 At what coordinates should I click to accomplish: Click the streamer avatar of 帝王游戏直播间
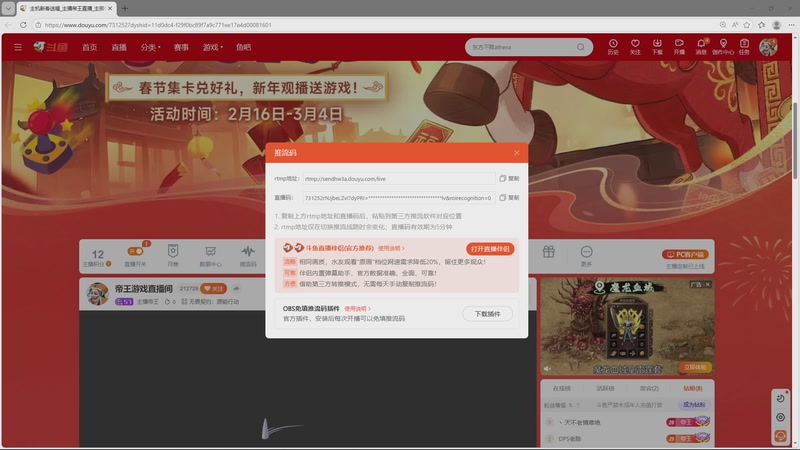click(97, 294)
